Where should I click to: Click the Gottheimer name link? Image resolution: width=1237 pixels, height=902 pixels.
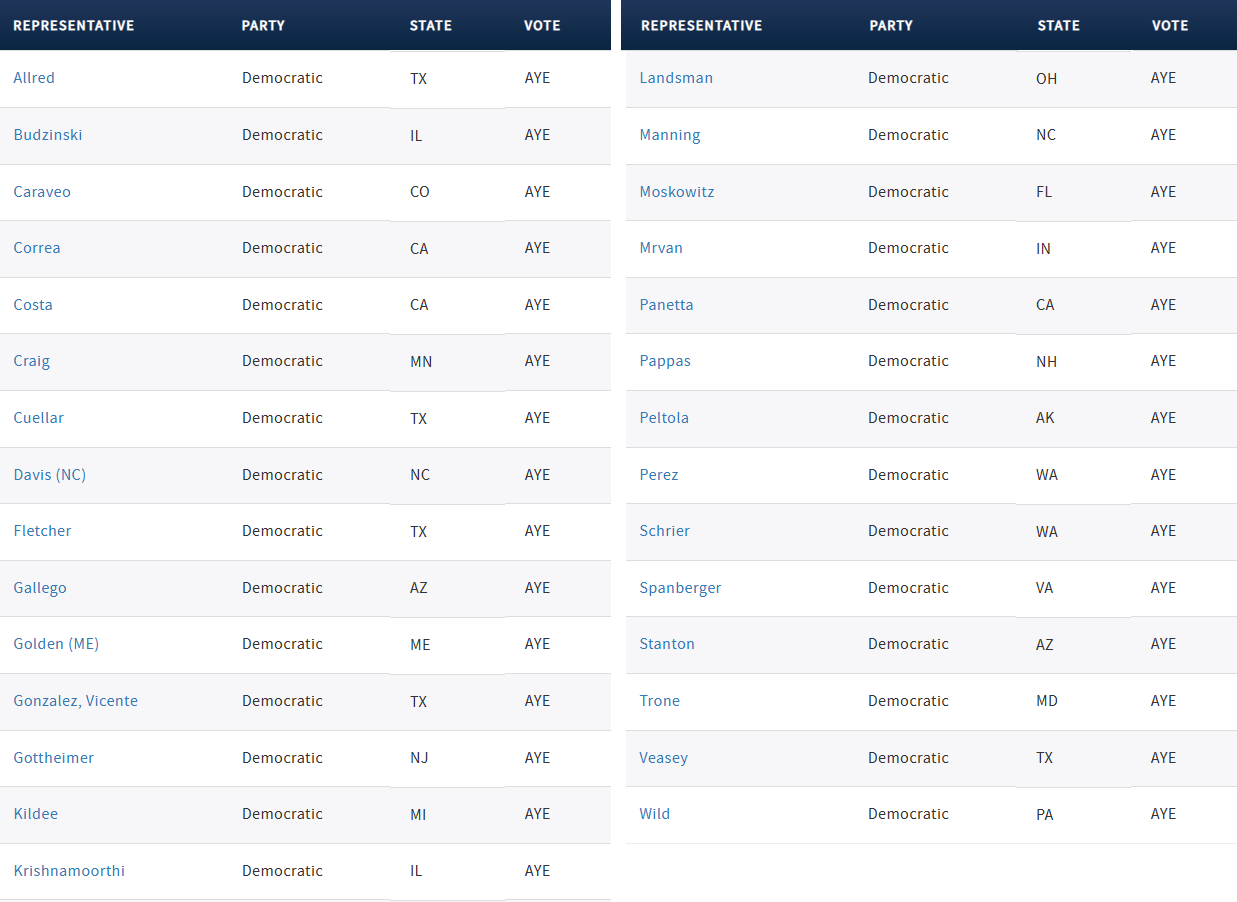(54, 758)
